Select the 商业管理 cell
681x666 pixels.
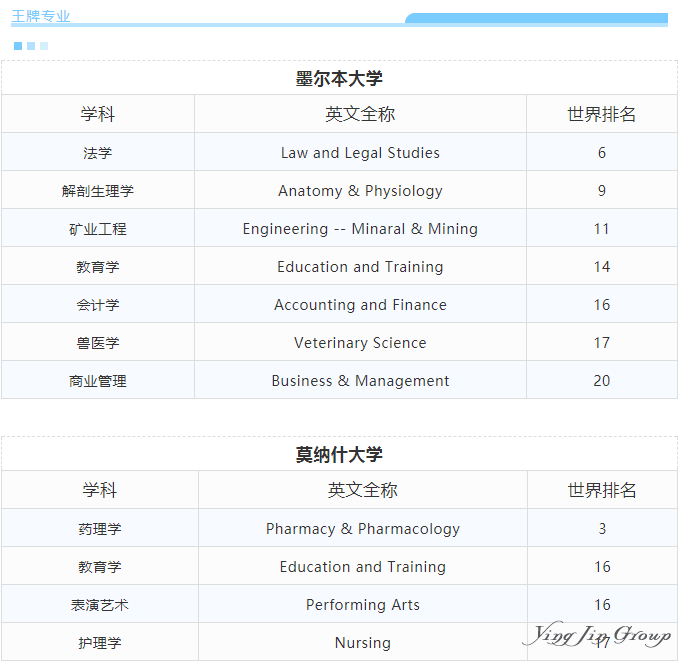[x=98, y=381]
